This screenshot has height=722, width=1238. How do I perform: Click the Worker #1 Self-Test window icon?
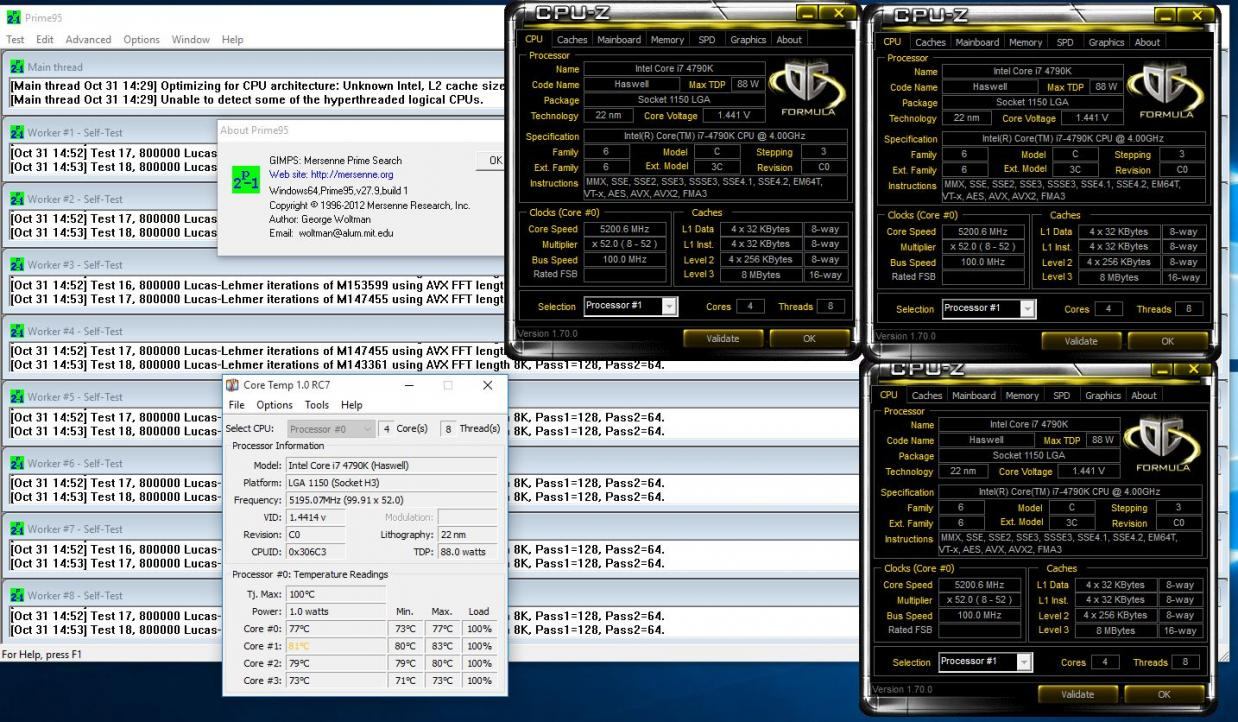(17, 133)
